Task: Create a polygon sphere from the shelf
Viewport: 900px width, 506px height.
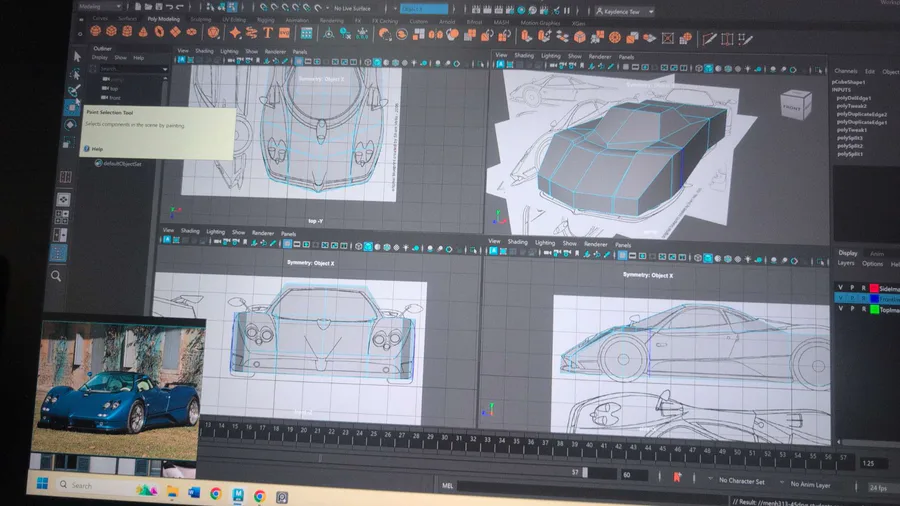Action: click(x=96, y=31)
